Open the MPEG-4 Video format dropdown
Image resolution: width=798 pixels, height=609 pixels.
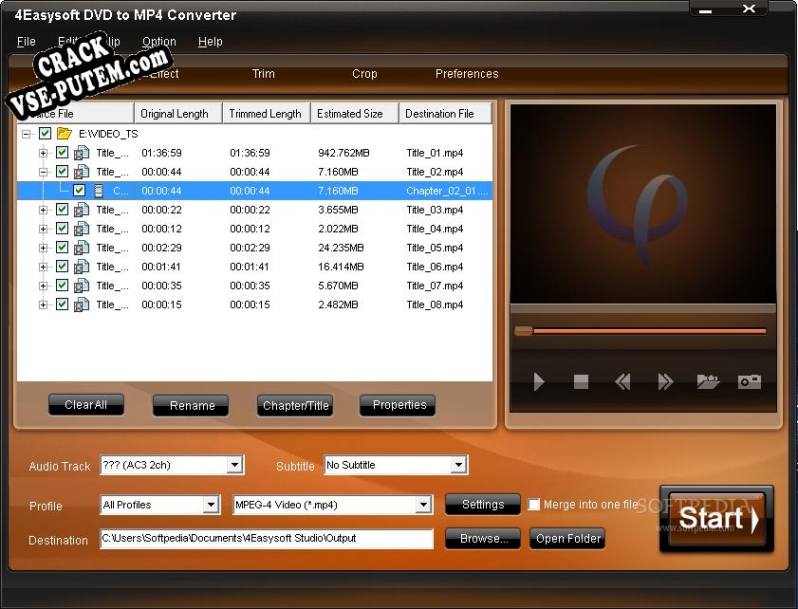tap(423, 505)
